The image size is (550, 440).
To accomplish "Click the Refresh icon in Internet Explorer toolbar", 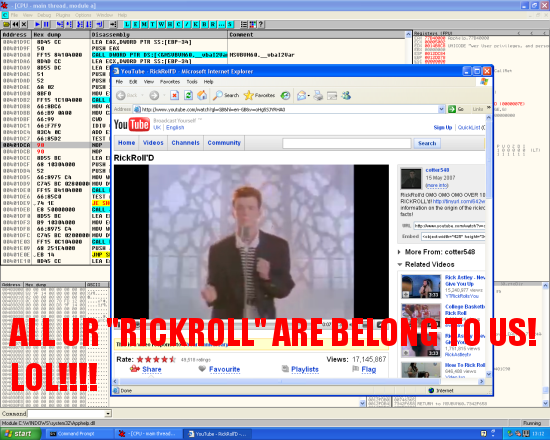I will coord(188,95).
